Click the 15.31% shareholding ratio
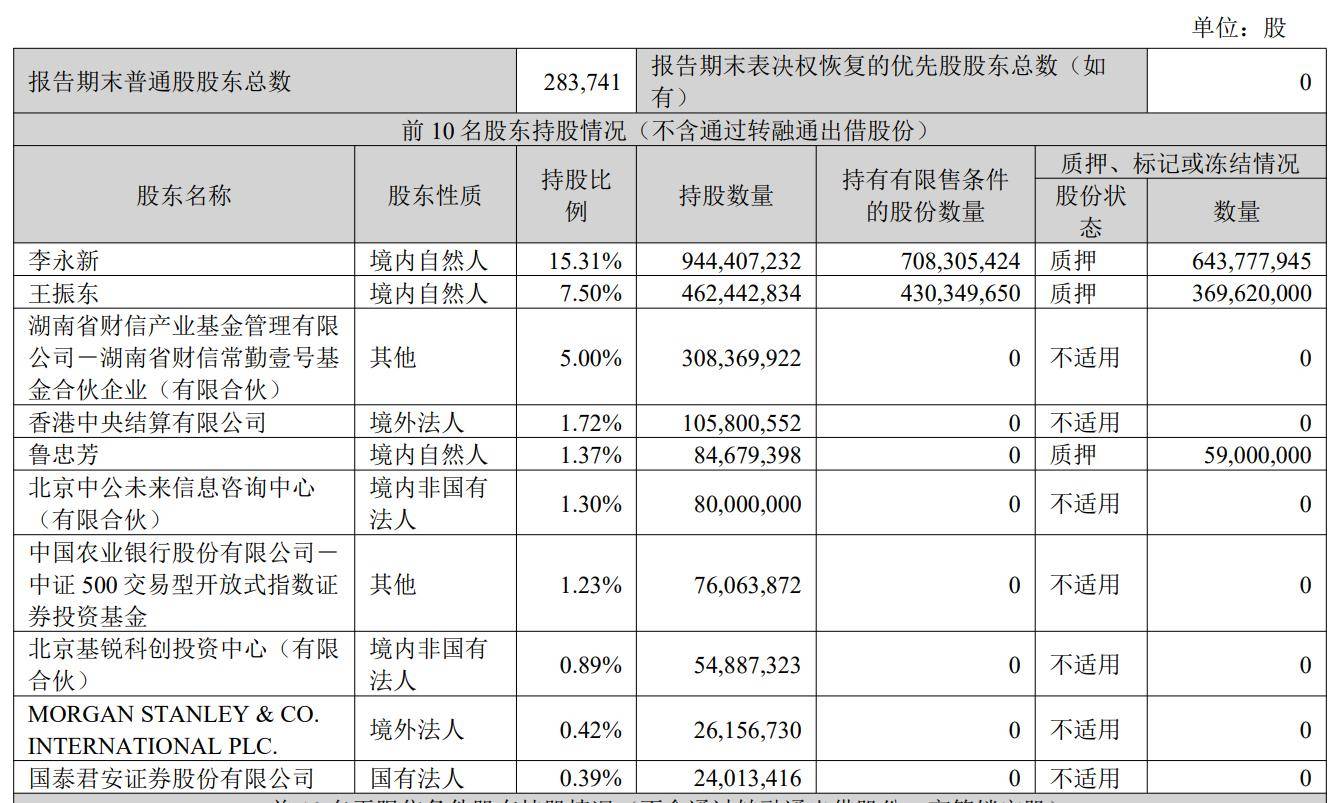Image resolution: width=1340 pixels, height=803 pixels. pos(586,261)
